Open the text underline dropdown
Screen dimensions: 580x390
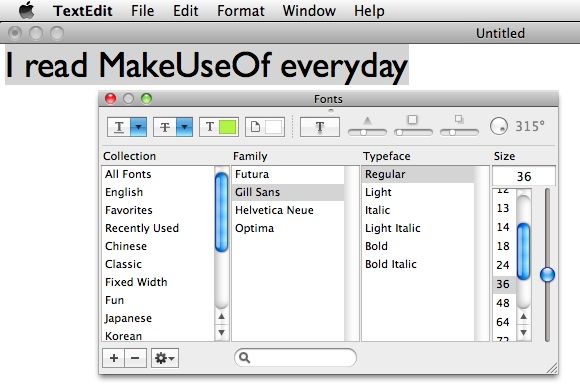[138, 127]
